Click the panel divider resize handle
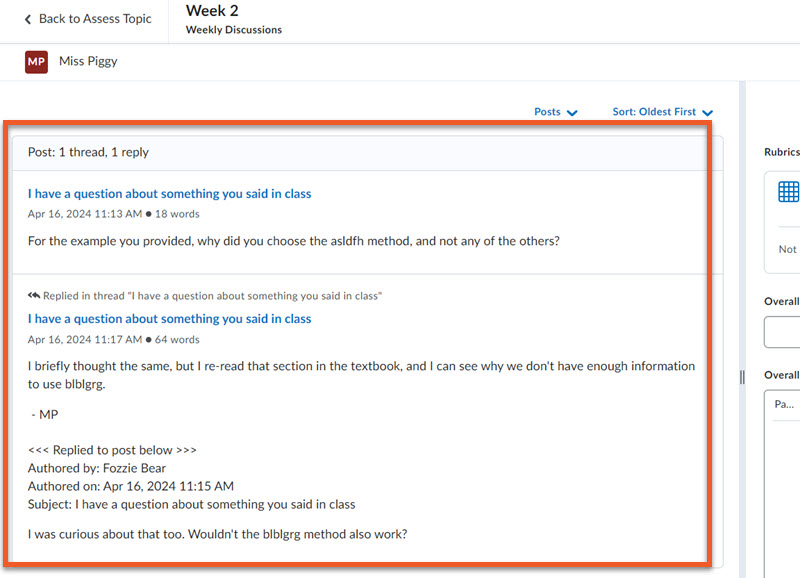The height and width of the screenshot is (578, 800). pyautogui.click(x=742, y=377)
